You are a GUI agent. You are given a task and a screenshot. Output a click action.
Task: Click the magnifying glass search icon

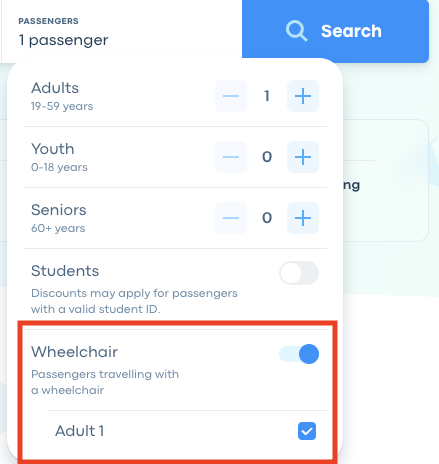[x=296, y=31]
